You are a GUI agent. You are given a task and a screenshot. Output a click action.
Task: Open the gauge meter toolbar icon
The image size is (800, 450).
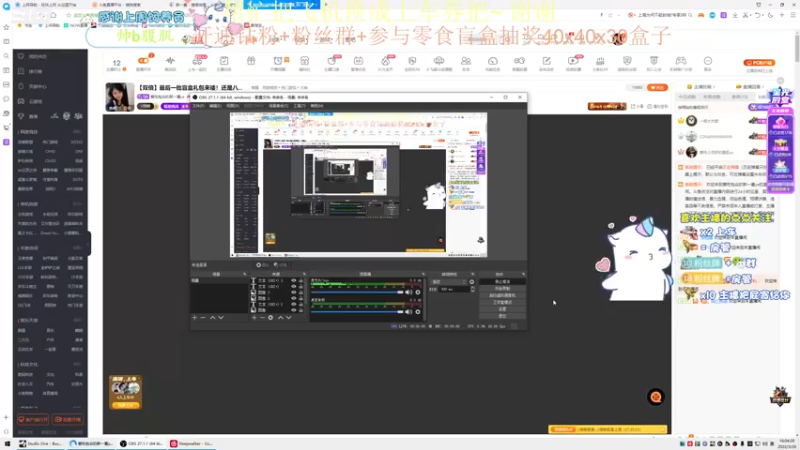point(493,63)
